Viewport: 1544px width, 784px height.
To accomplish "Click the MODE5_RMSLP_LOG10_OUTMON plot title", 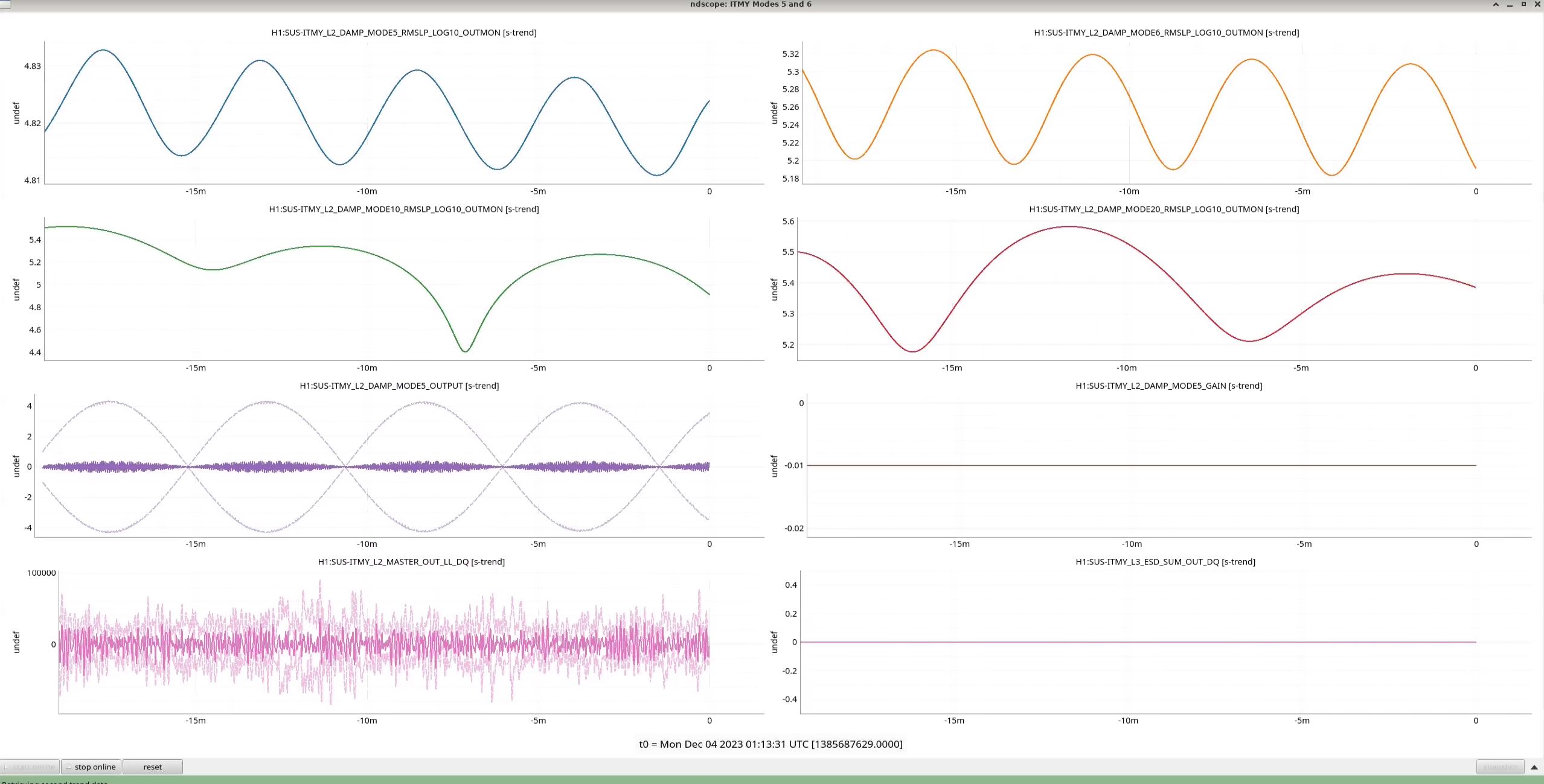I will tap(403, 33).
